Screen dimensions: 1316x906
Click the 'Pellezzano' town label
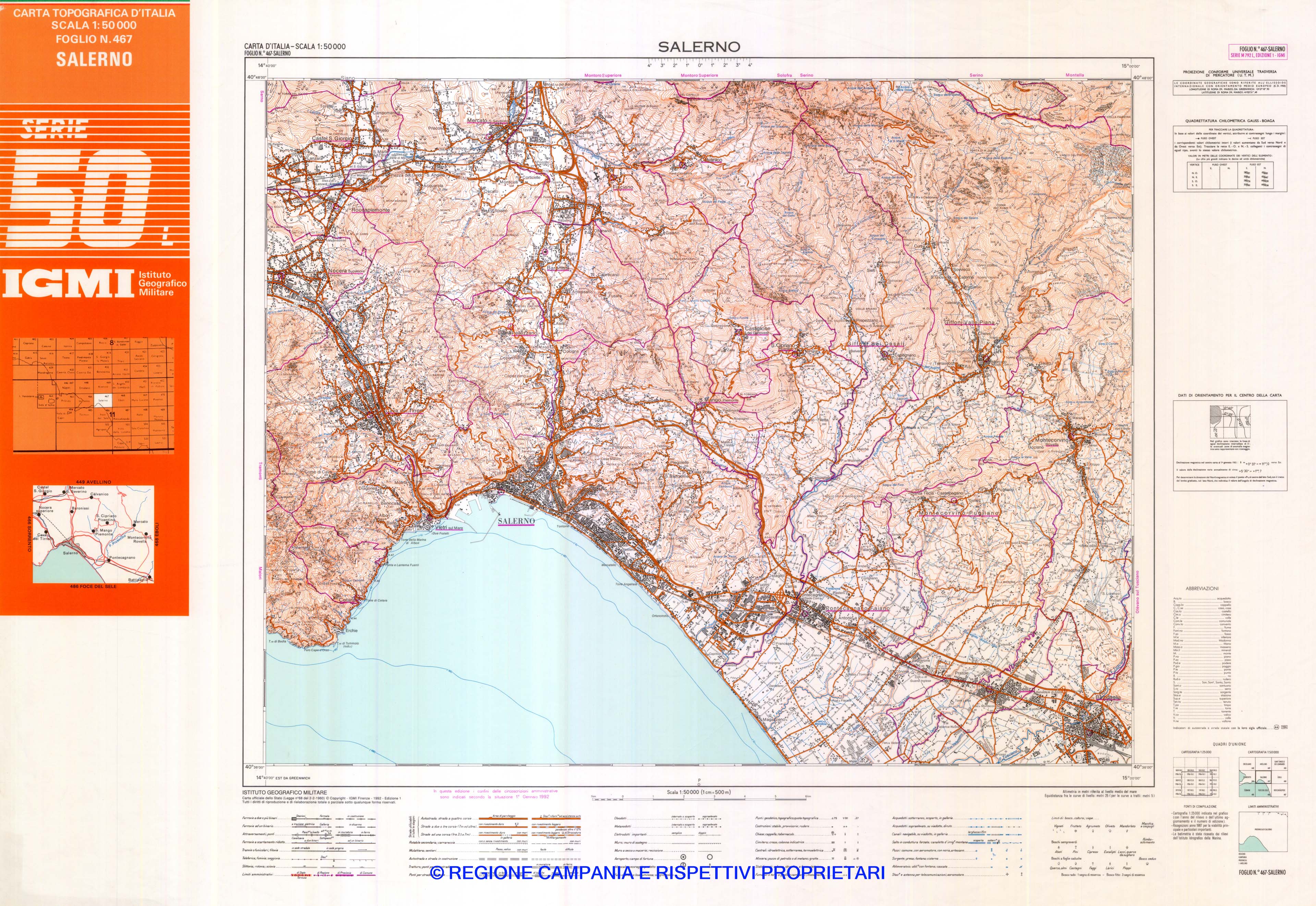(524, 333)
